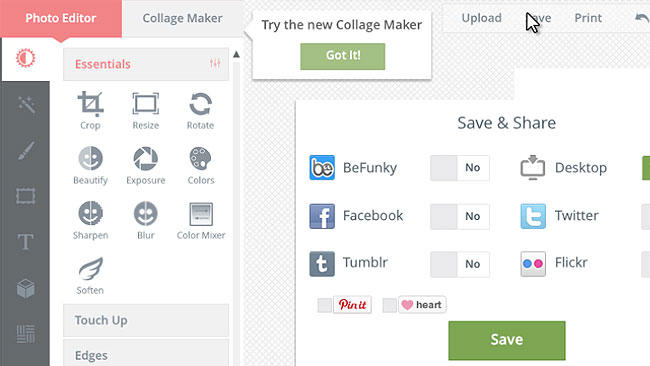650x366 pixels.
Task: Switch to the Collage Maker tab
Action: 182,18
